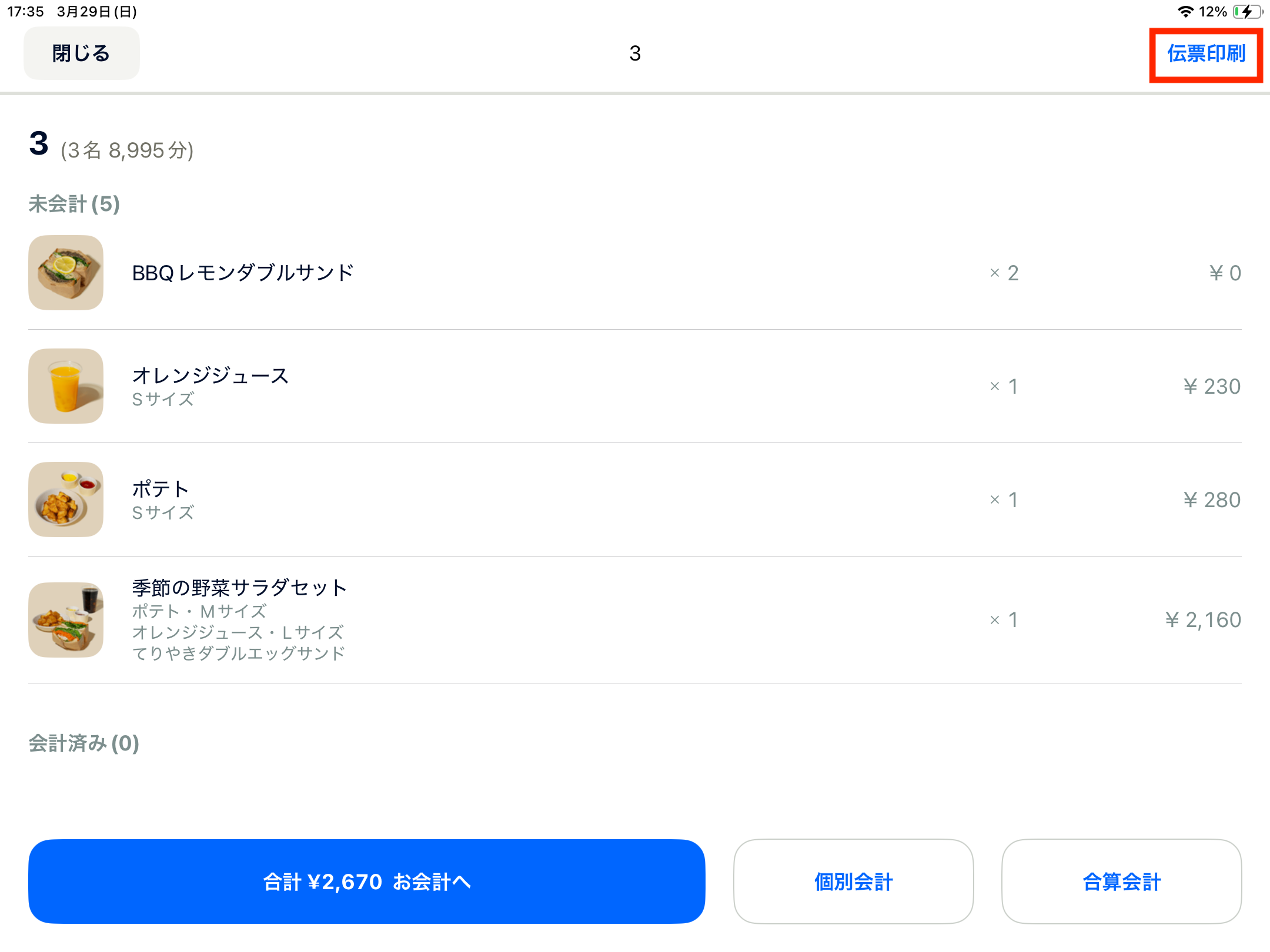Tap the BBQレモンダブルサンド item thumbnail

(x=65, y=273)
